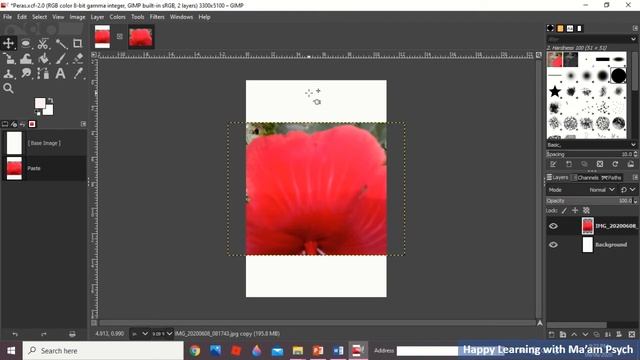Open the Tool Options tab icon
Viewport: 640px width, 360px height.
point(5,124)
